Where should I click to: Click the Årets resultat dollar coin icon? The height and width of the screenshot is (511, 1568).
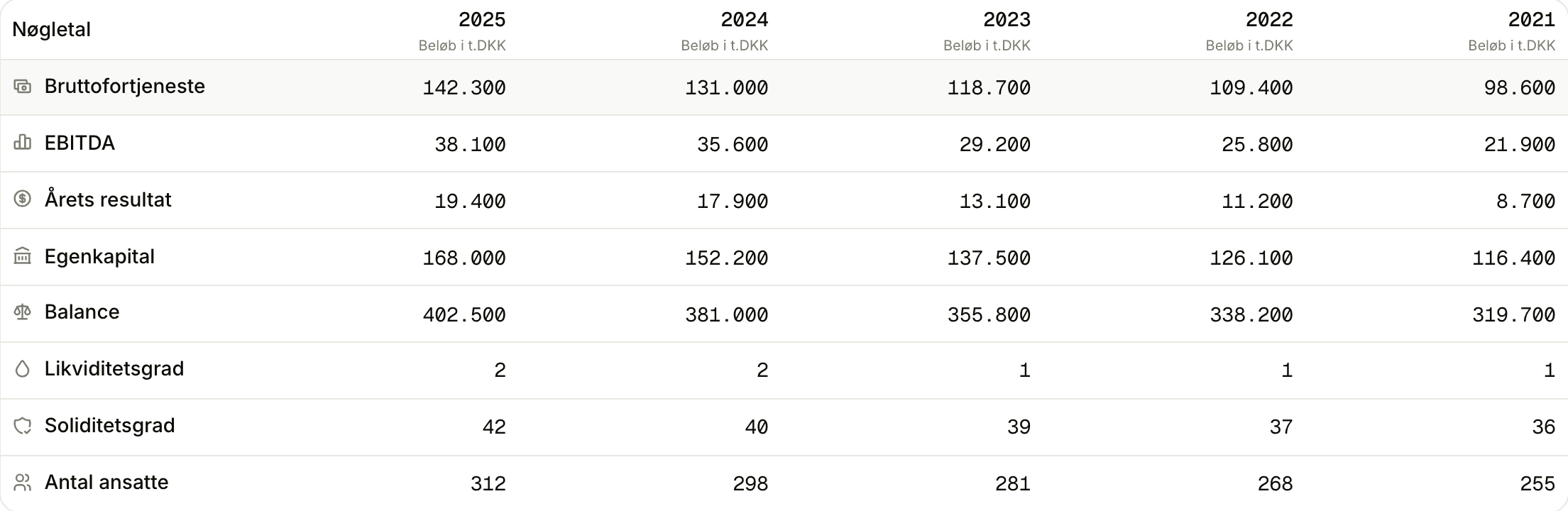[23, 199]
